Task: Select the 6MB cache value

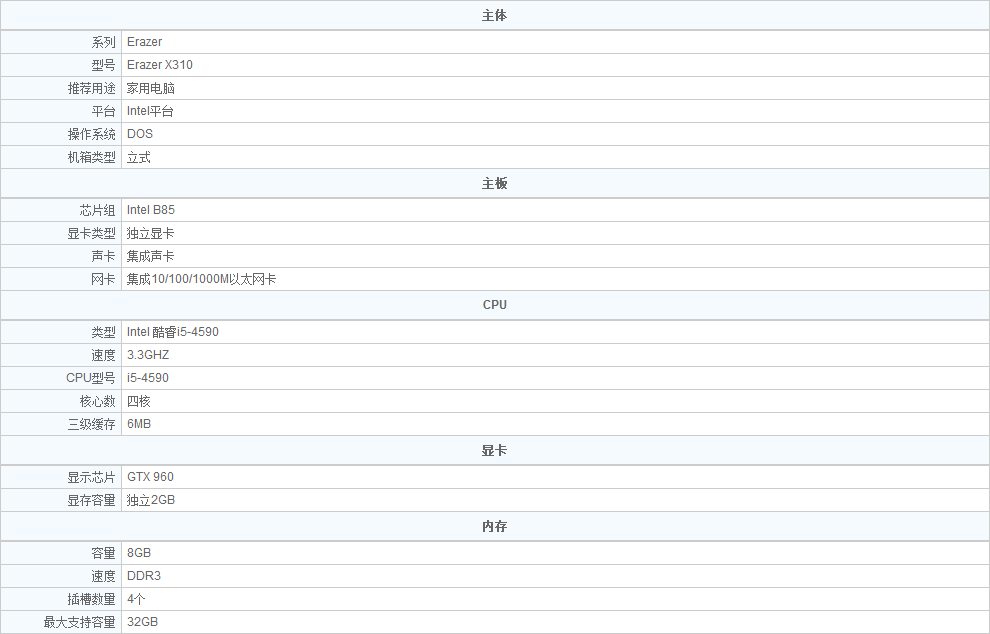Action: point(139,424)
